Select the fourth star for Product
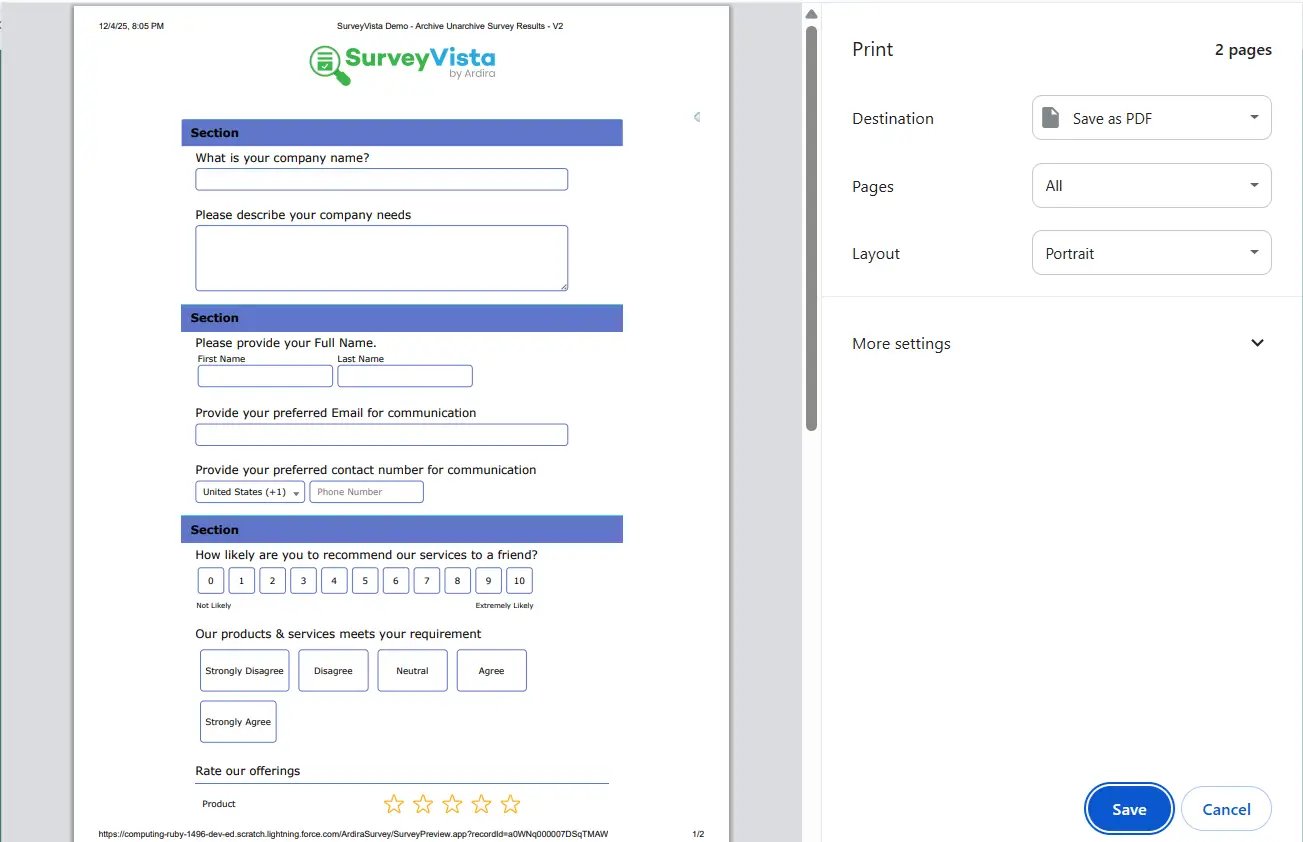This screenshot has height=842, width=1303. (482, 804)
